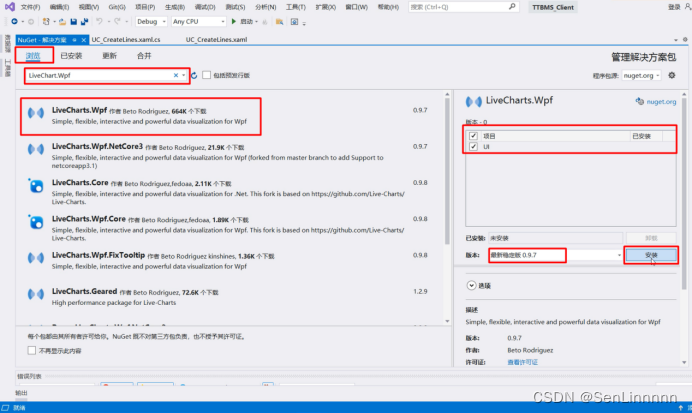This screenshot has height=413, width=692.
Task: Open the Git menu
Action: click(117, 7)
